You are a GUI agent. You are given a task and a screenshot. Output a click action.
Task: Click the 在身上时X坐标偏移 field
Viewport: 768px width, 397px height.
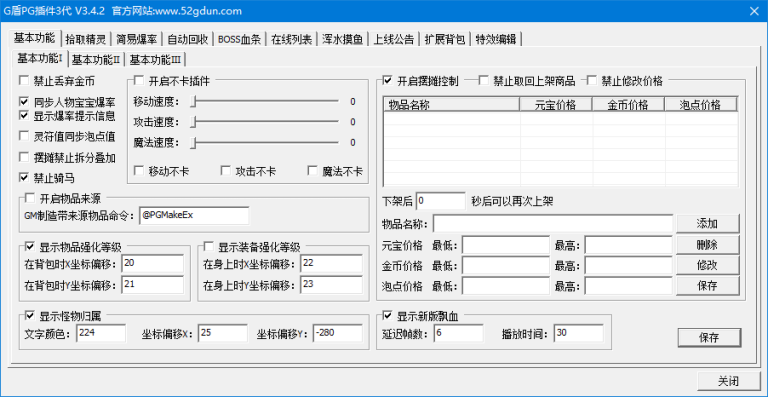click(x=332, y=264)
